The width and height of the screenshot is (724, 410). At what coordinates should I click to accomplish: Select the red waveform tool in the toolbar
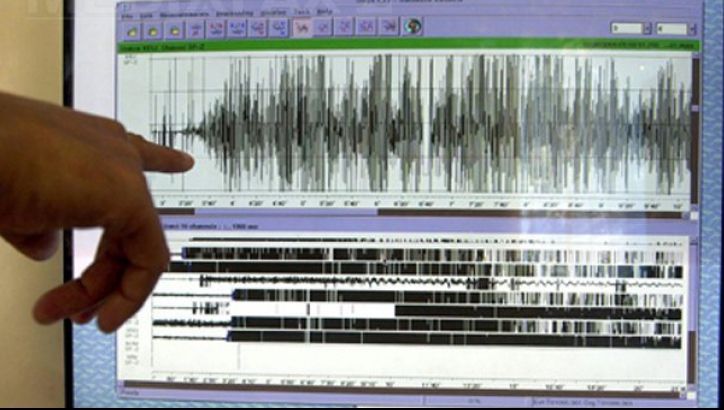click(302, 27)
